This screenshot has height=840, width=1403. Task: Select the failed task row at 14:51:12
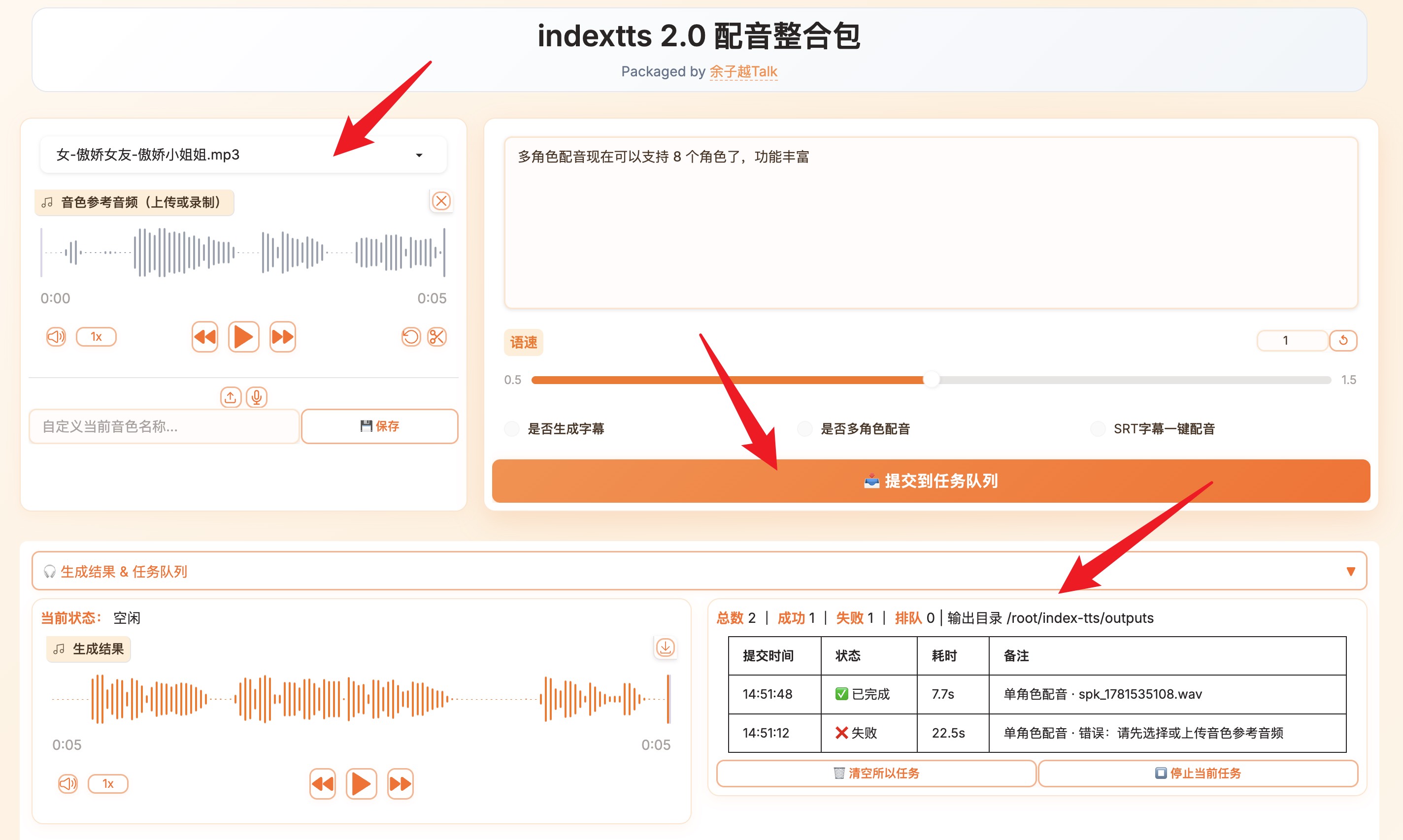[1037, 733]
